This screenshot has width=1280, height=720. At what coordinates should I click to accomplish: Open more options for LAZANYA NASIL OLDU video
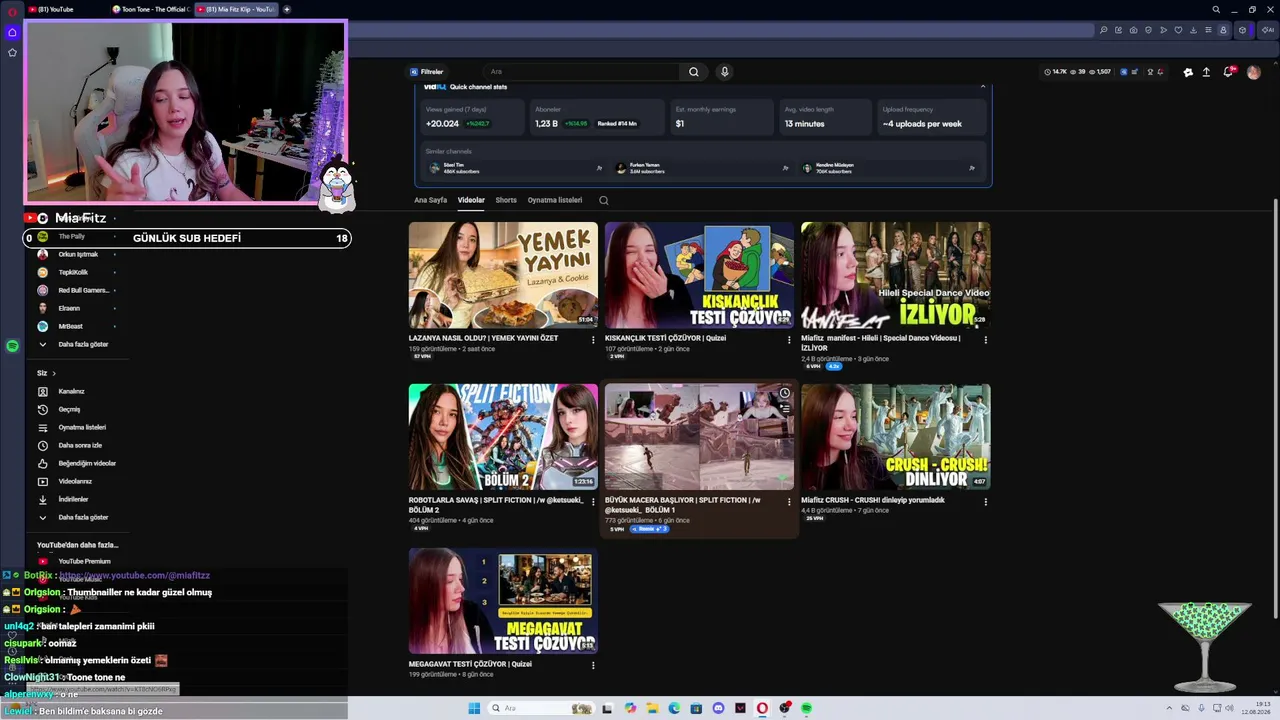(593, 340)
